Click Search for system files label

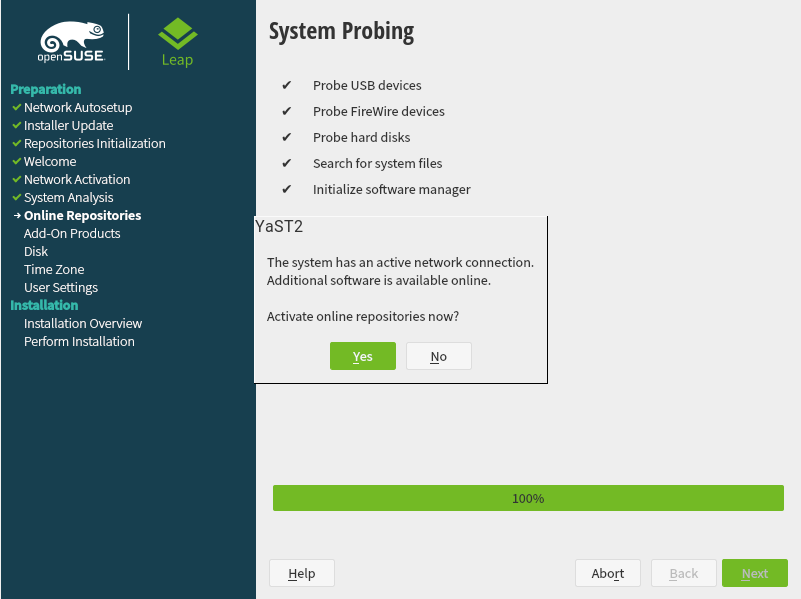pos(378,163)
